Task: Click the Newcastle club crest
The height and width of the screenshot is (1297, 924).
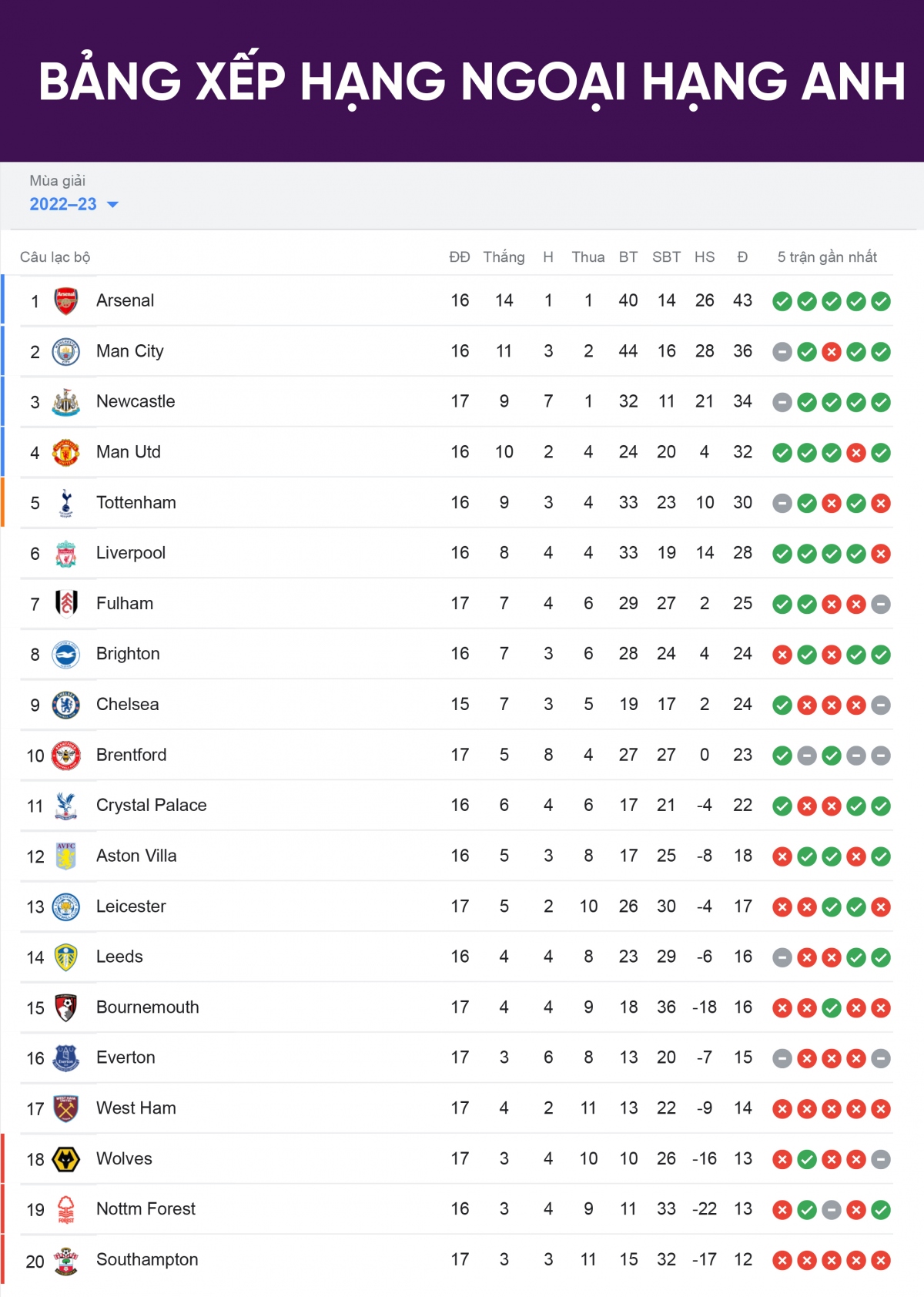Action: pos(66,402)
